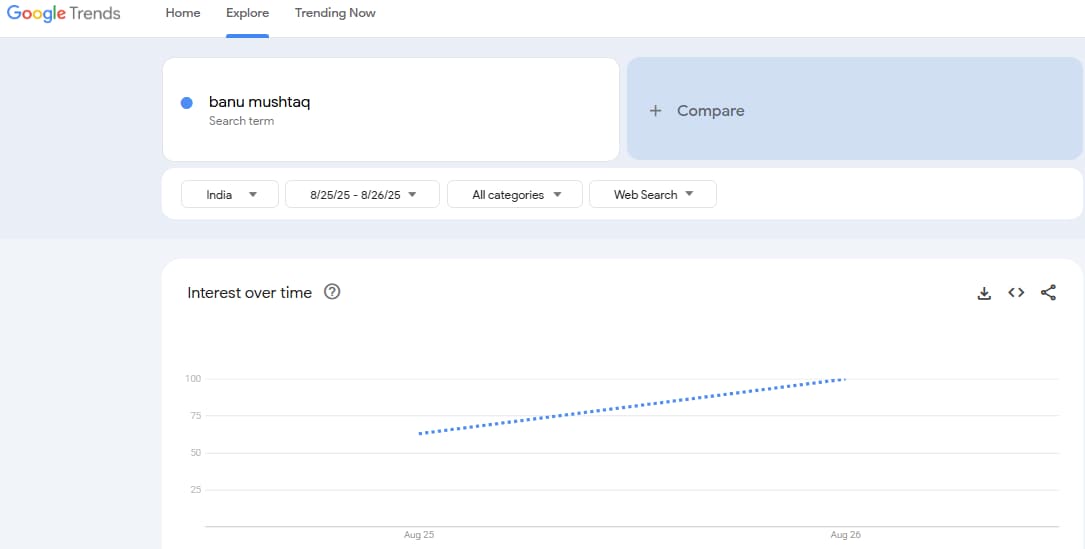The height and width of the screenshot is (549, 1085).
Task: Click the blue dot beside banu mushtaq
Action: [x=186, y=103]
